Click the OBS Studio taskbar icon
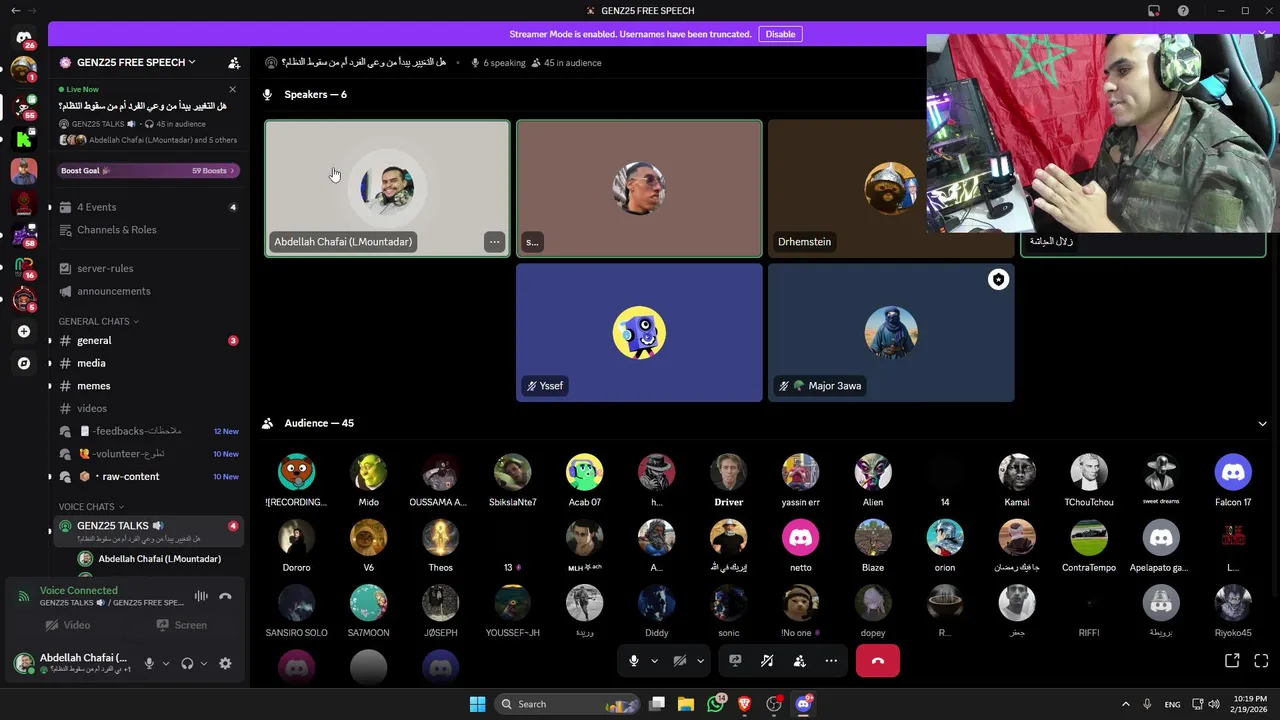 (x=773, y=704)
